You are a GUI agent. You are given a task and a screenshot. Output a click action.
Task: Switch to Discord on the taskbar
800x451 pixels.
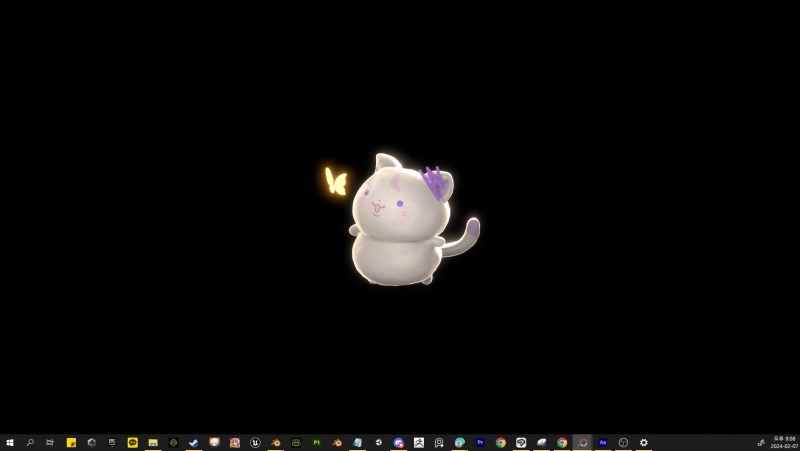click(399, 442)
